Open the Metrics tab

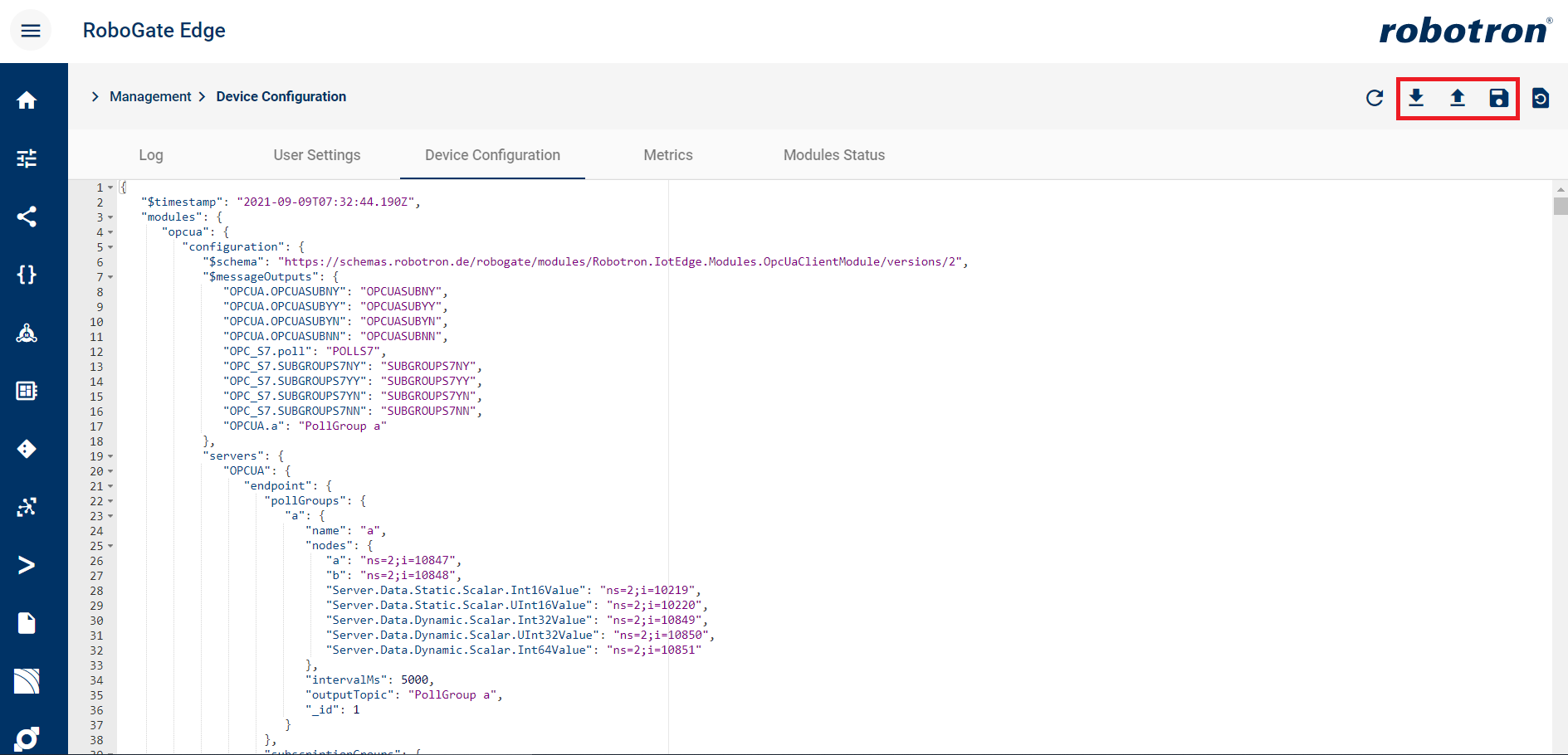668,155
